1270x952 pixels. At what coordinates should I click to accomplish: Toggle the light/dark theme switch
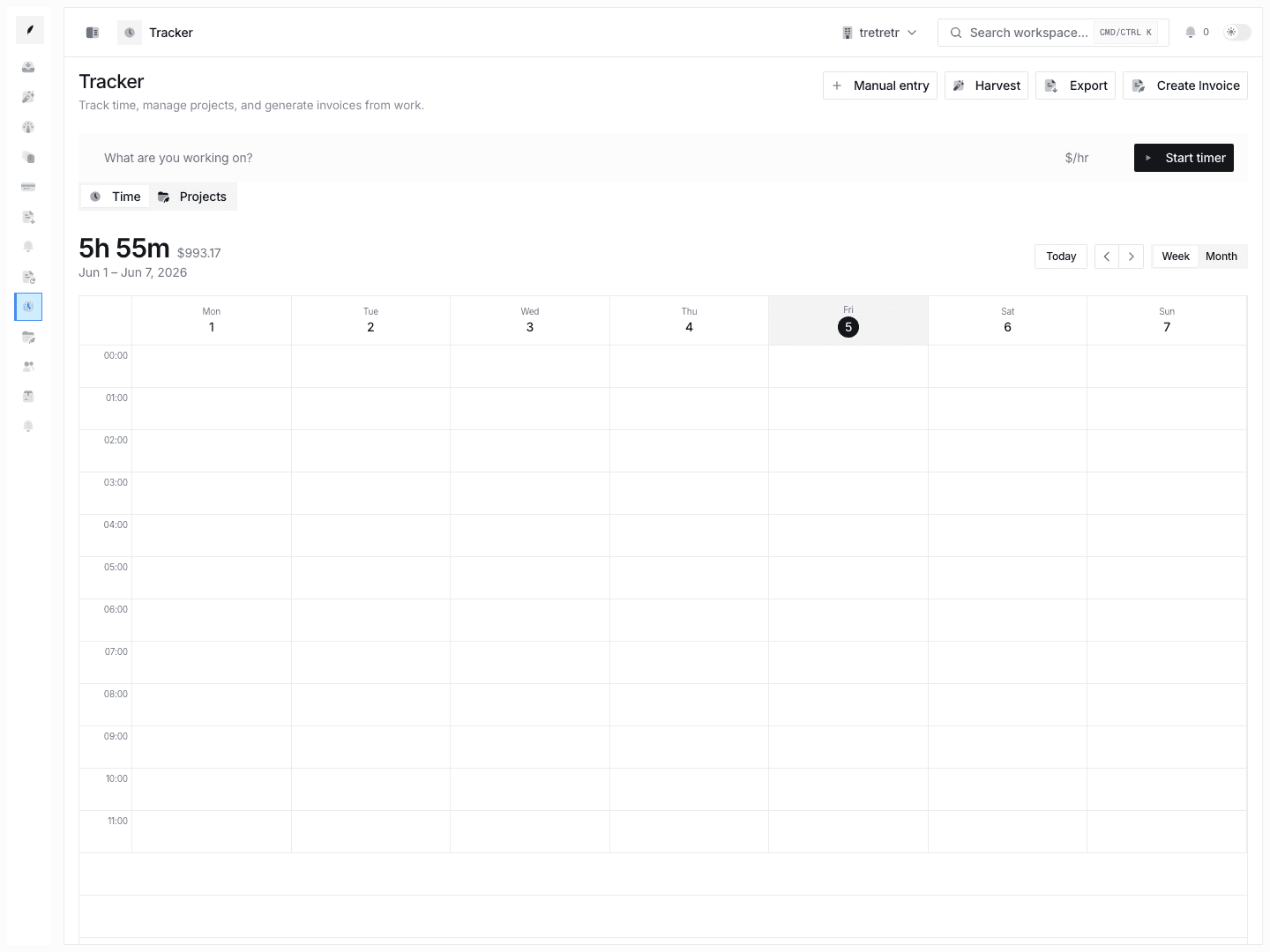1237,33
